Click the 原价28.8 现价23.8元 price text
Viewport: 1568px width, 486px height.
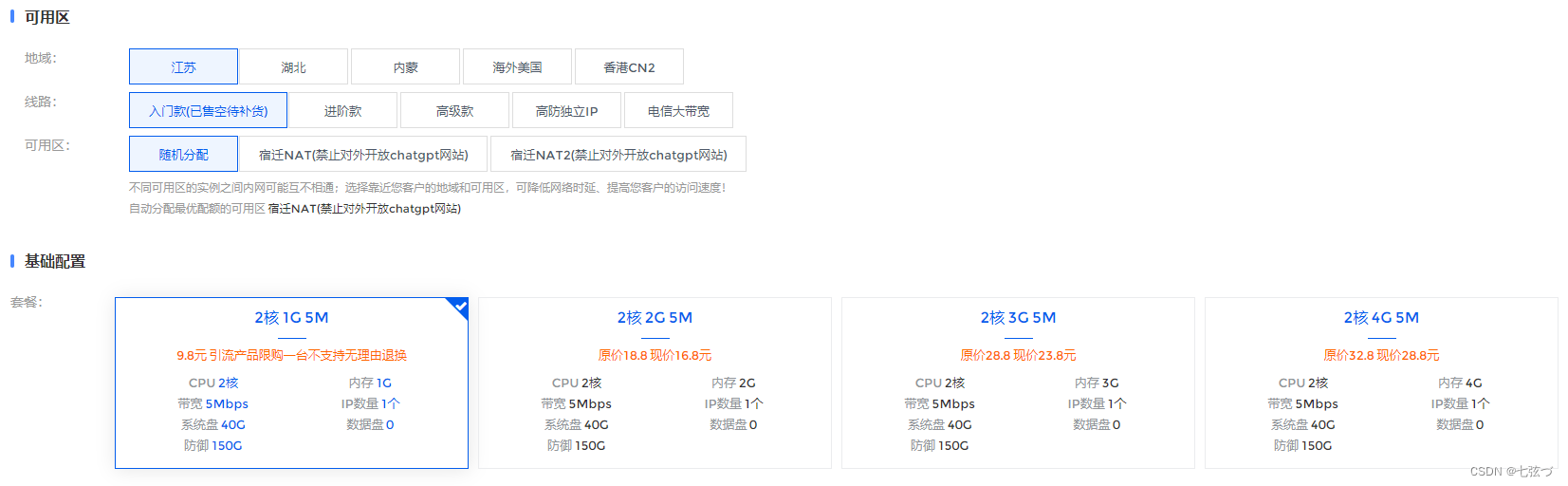pos(1018,355)
